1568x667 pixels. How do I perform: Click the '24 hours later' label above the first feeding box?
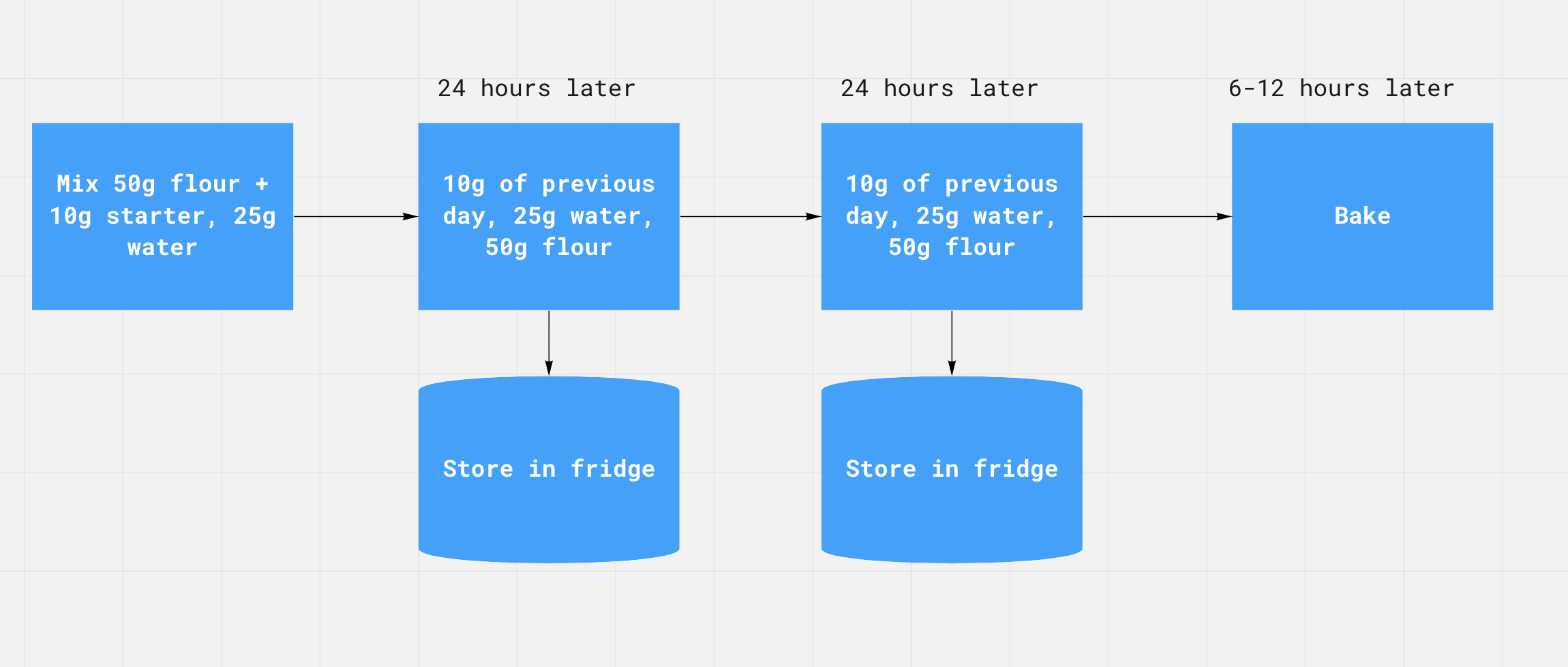click(537, 89)
